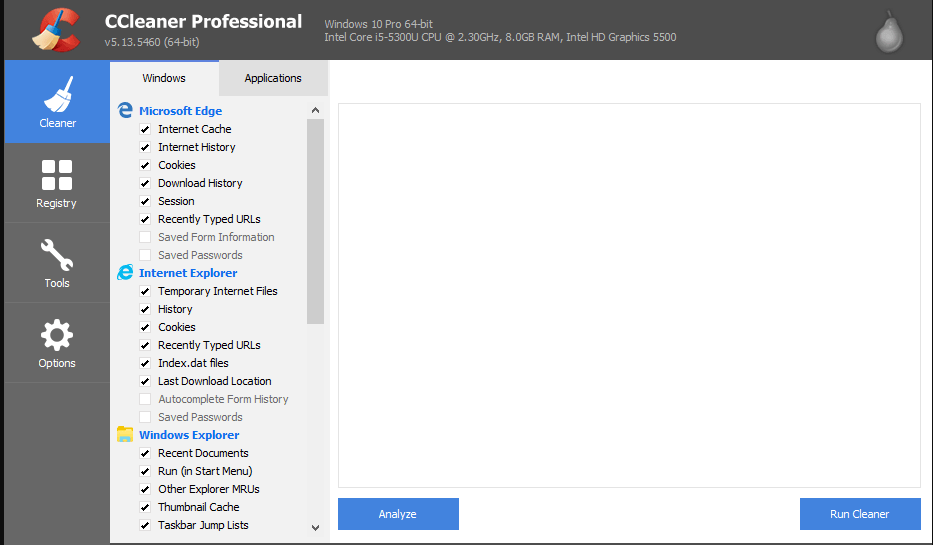Toggle Other Explorer MRUs checkbox

[145, 489]
